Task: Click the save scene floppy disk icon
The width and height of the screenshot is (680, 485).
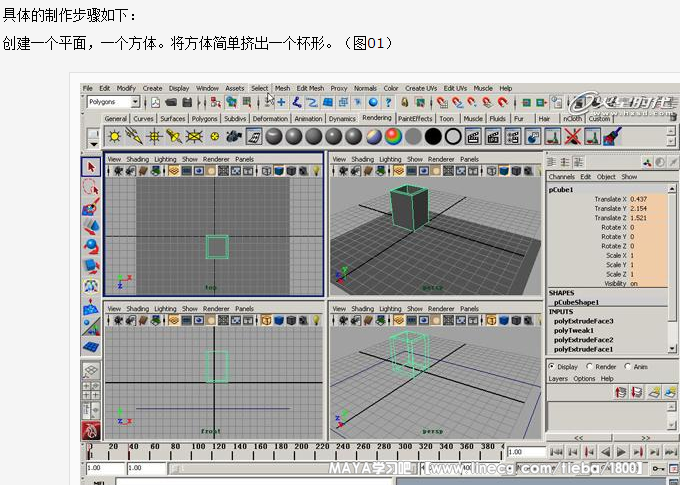Action: tap(187, 102)
